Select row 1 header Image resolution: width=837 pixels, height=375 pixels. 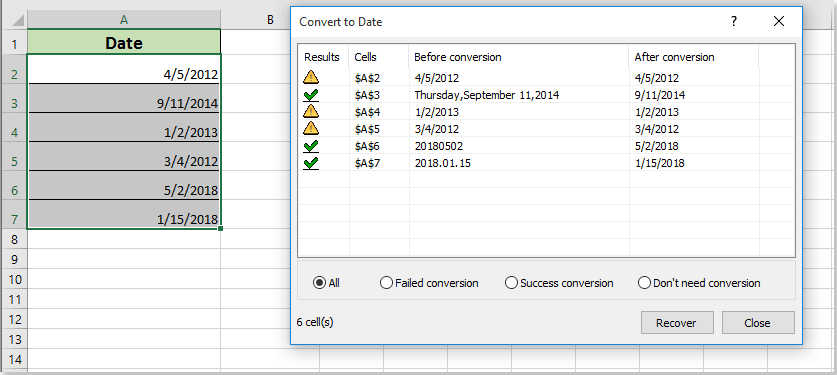(x=14, y=43)
